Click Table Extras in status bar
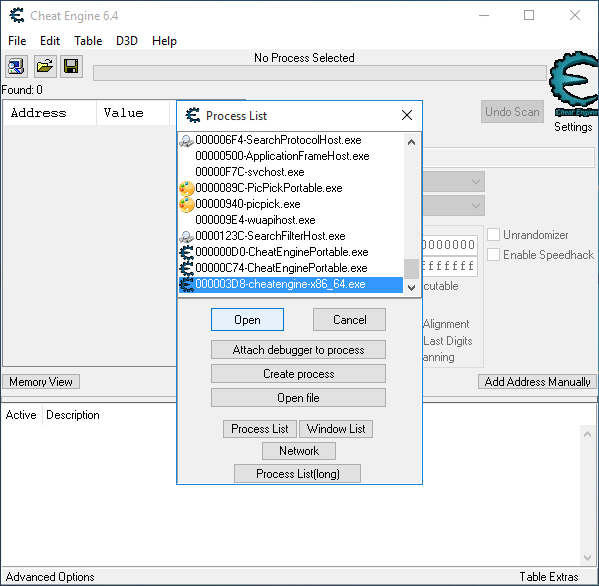The height and width of the screenshot is (586, 599). click(x=549, y=576)
